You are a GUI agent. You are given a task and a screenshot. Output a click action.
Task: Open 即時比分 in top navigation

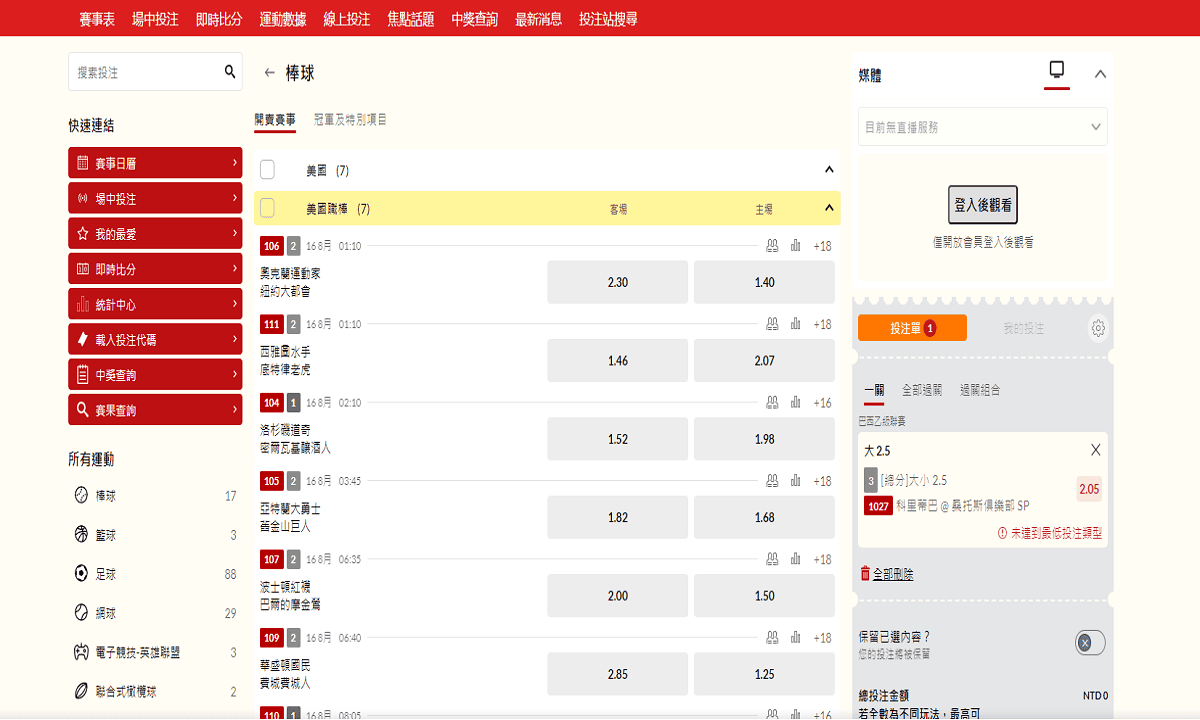218,19
